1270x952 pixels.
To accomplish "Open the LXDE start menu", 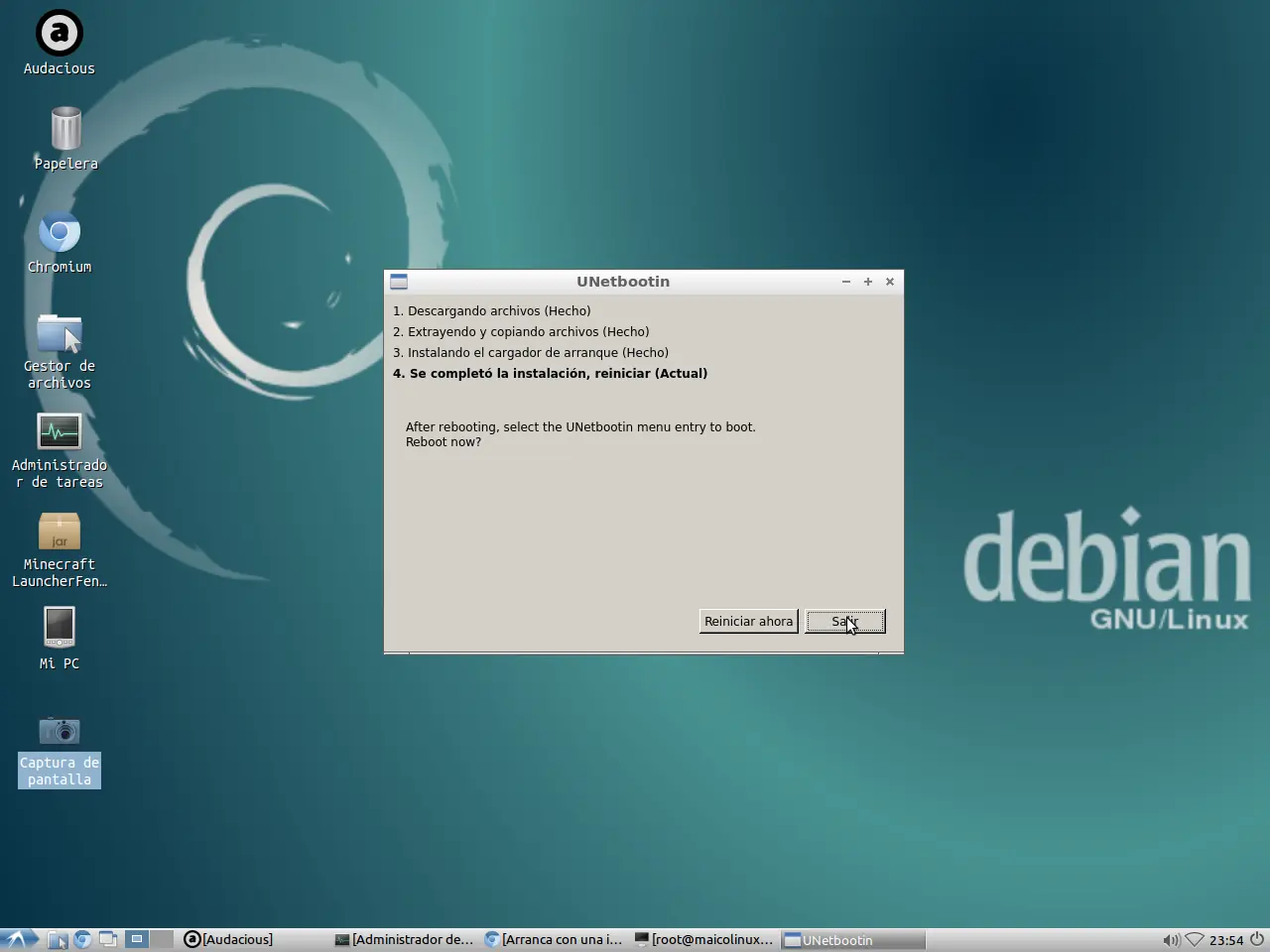I will (x=20, y=939).
